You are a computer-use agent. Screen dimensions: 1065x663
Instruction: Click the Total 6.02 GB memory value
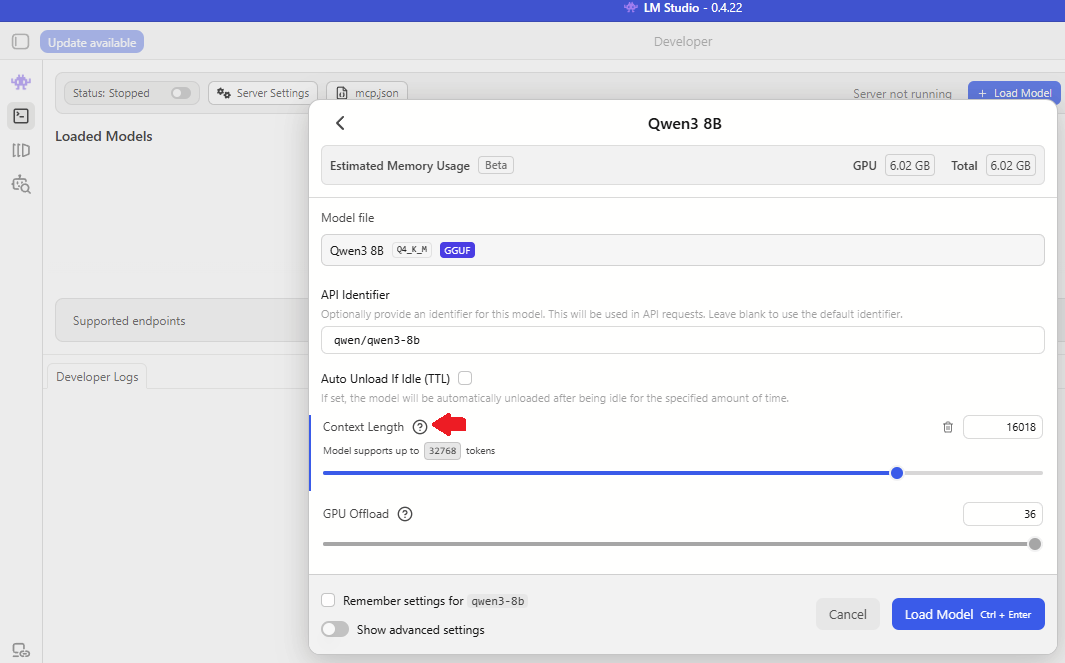(1010, 165)
